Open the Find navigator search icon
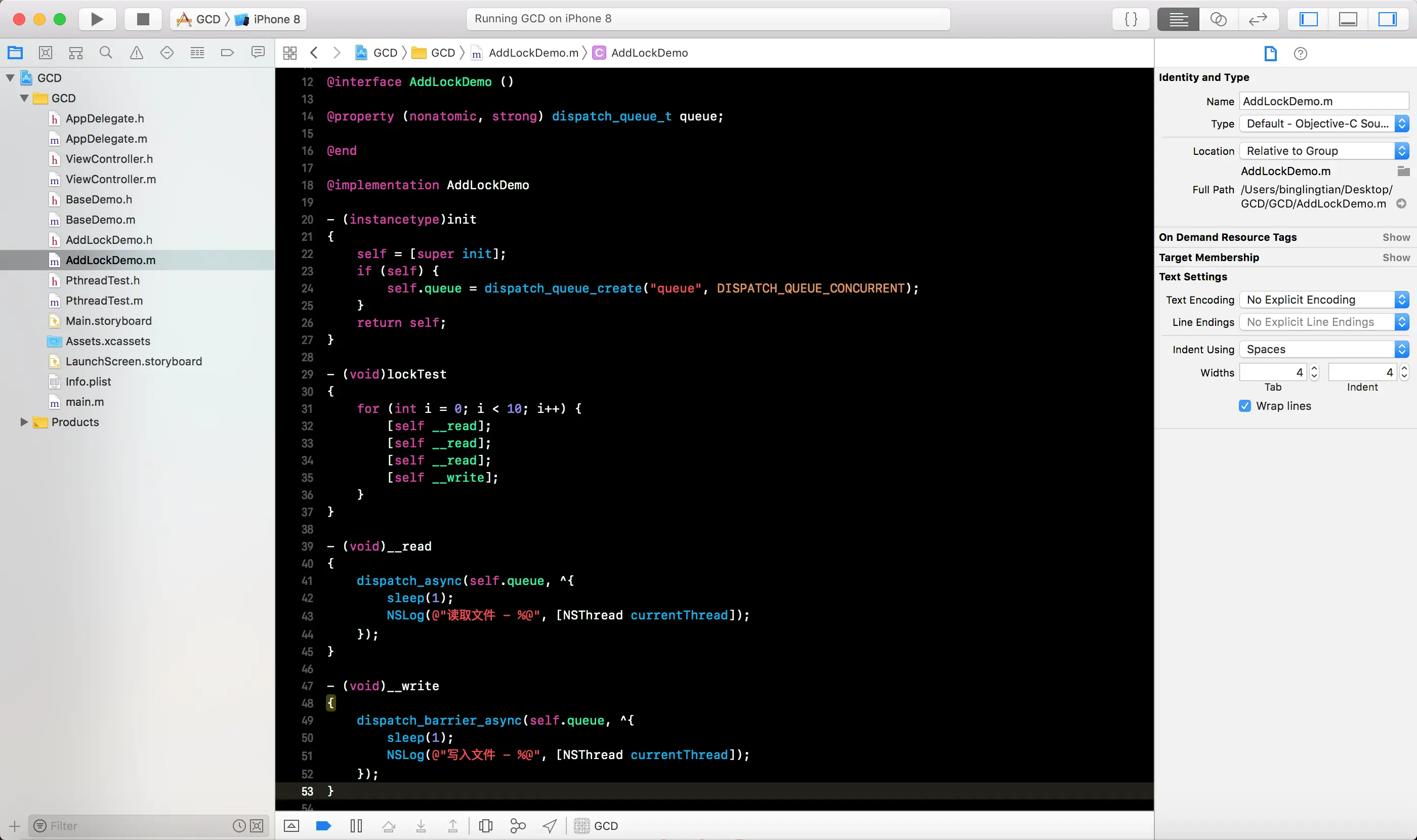The height and width of the screenshot is (840, 1417). pos(106,53)
